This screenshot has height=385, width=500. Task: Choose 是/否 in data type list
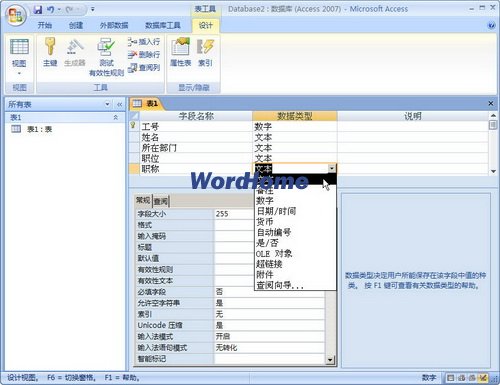[x=295, y=243]
